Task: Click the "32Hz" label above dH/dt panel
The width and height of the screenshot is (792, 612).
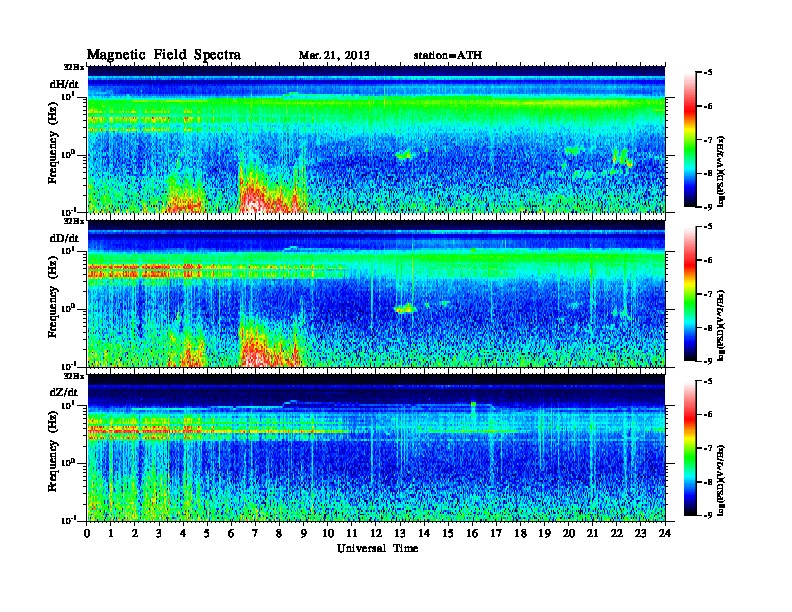Action: click(x=74, y=67)
